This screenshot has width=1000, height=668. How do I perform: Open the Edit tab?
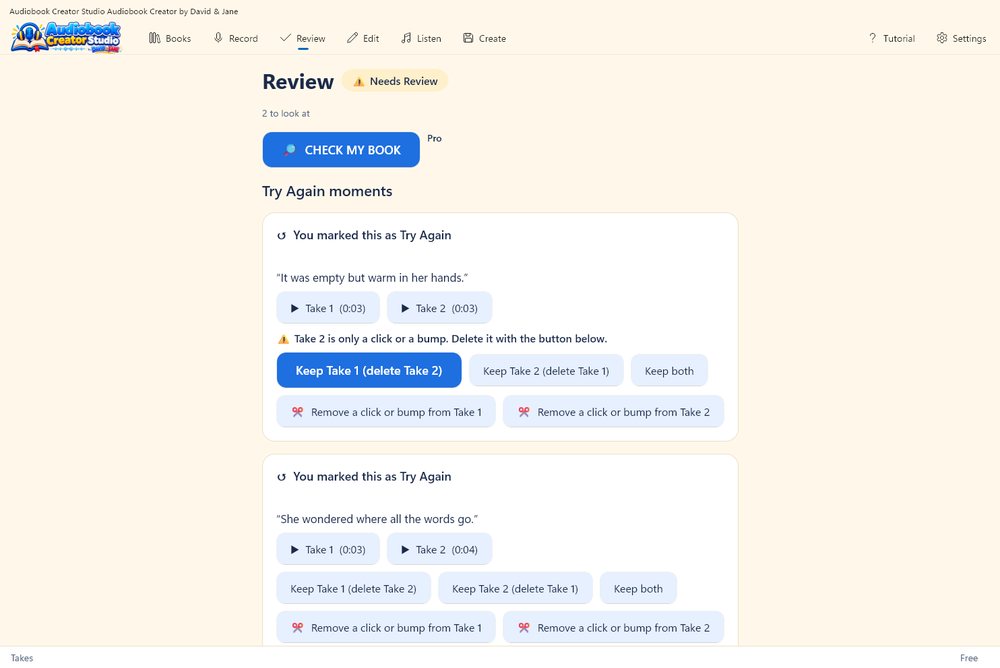click(x=363, y=38)
